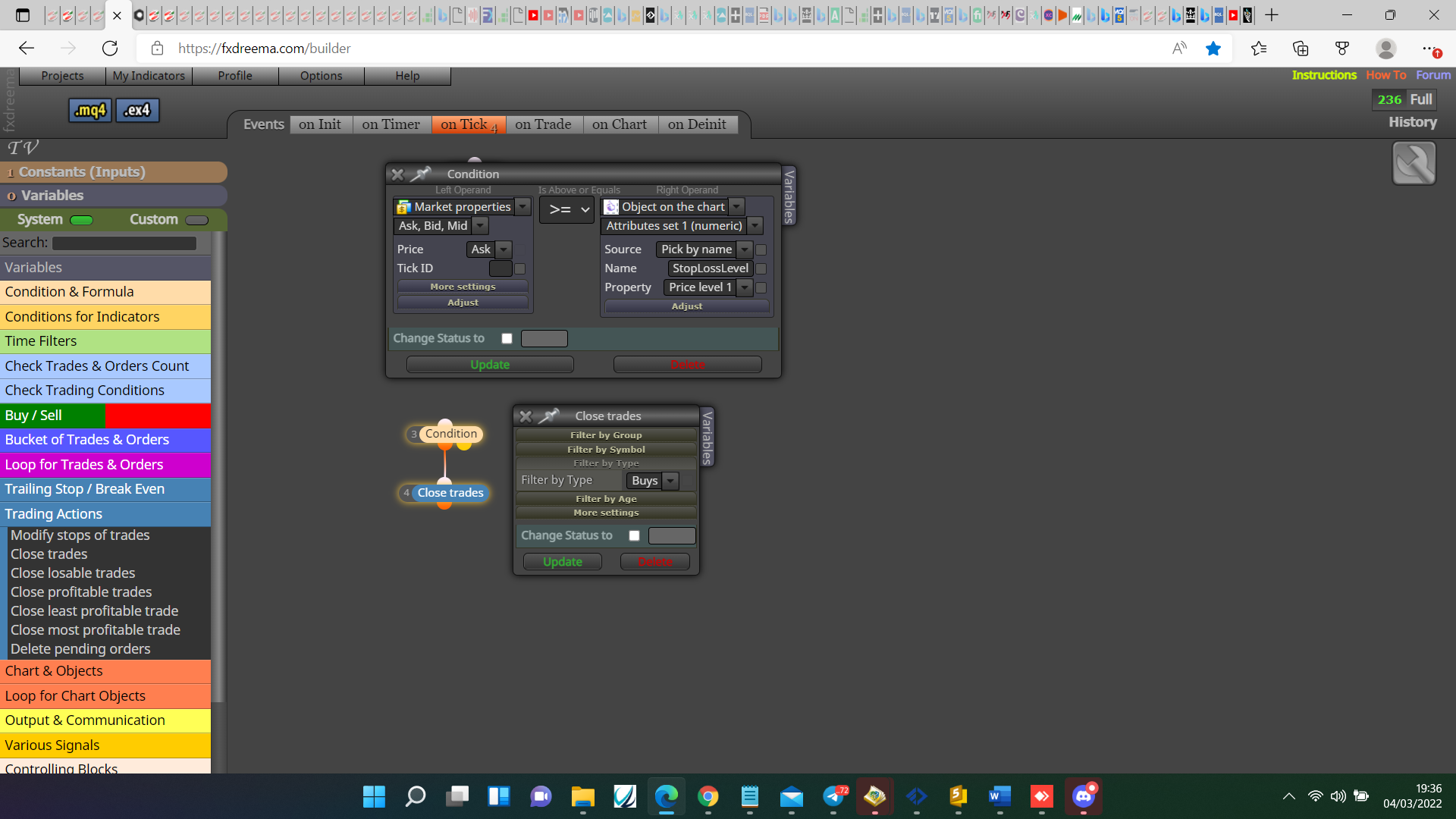Open the Variables side tab on Condition

coord(789,196)
